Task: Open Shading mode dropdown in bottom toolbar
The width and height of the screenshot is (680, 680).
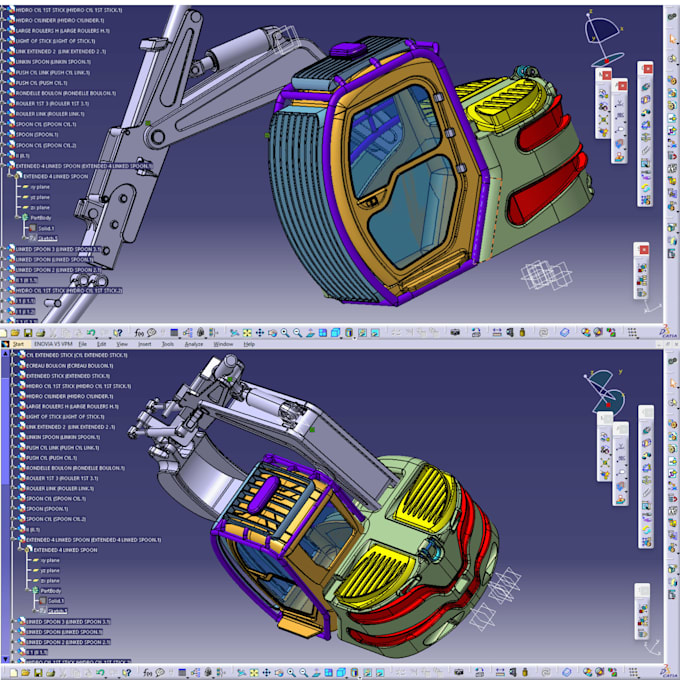Action: 360,678
